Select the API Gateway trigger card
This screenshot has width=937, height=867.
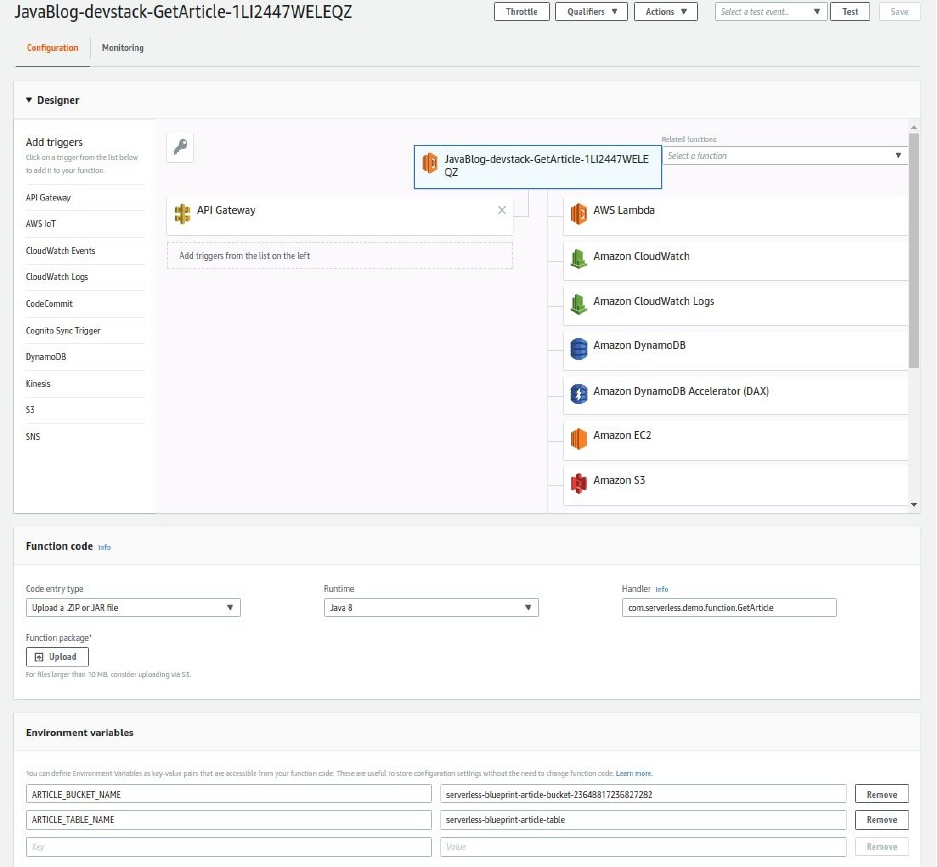tap(339, 216)
